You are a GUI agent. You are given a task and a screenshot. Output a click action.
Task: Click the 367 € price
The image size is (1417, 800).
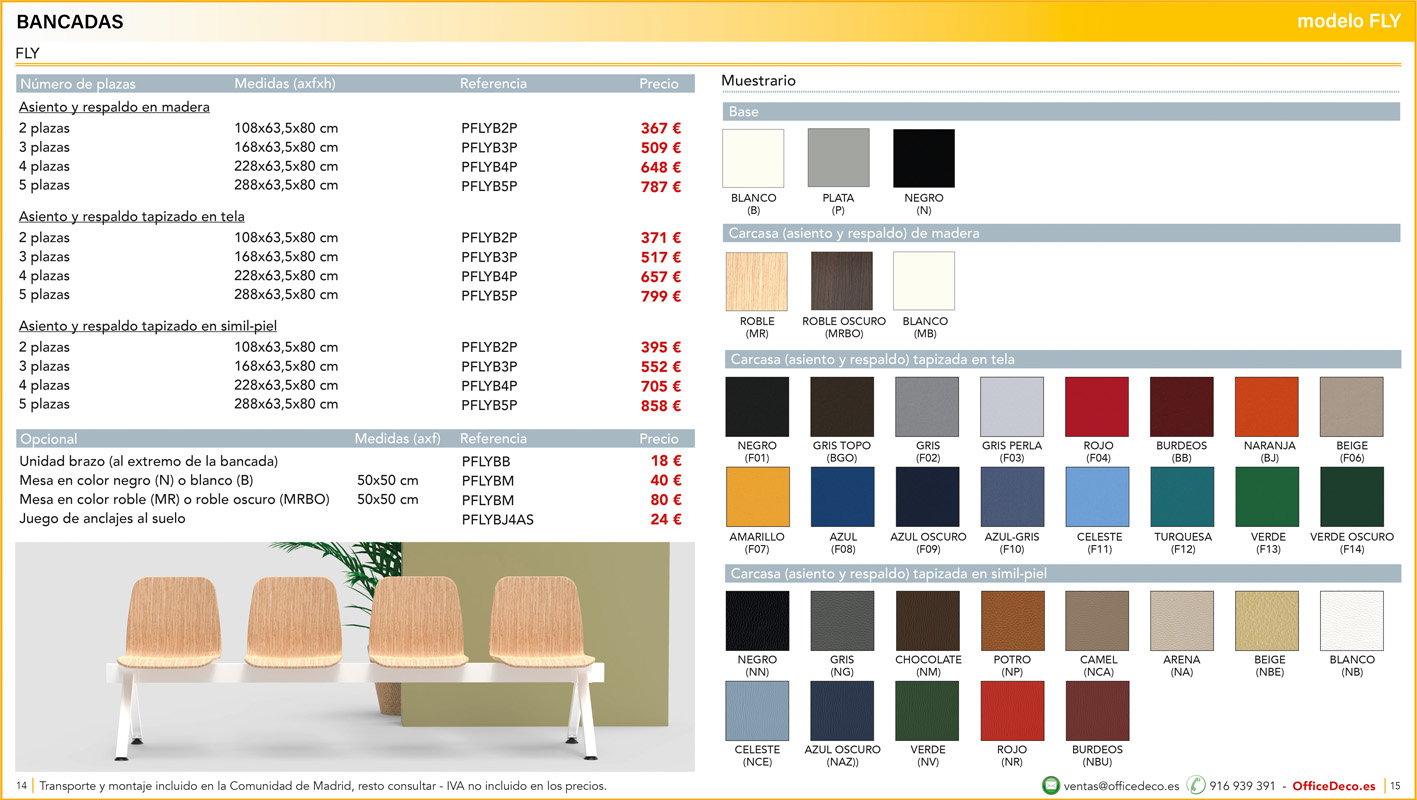coord(661,128)
